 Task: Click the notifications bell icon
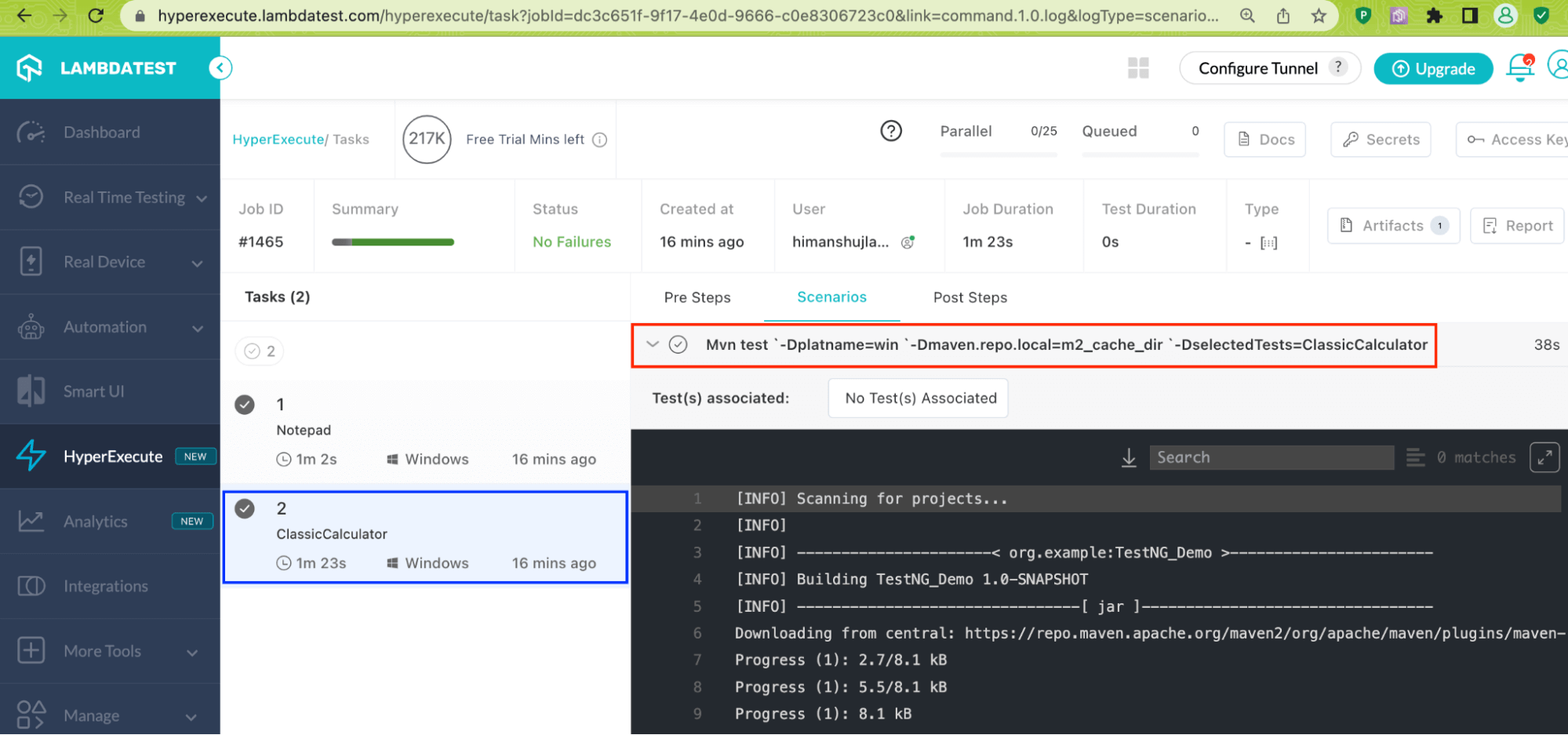point(1519,68)
